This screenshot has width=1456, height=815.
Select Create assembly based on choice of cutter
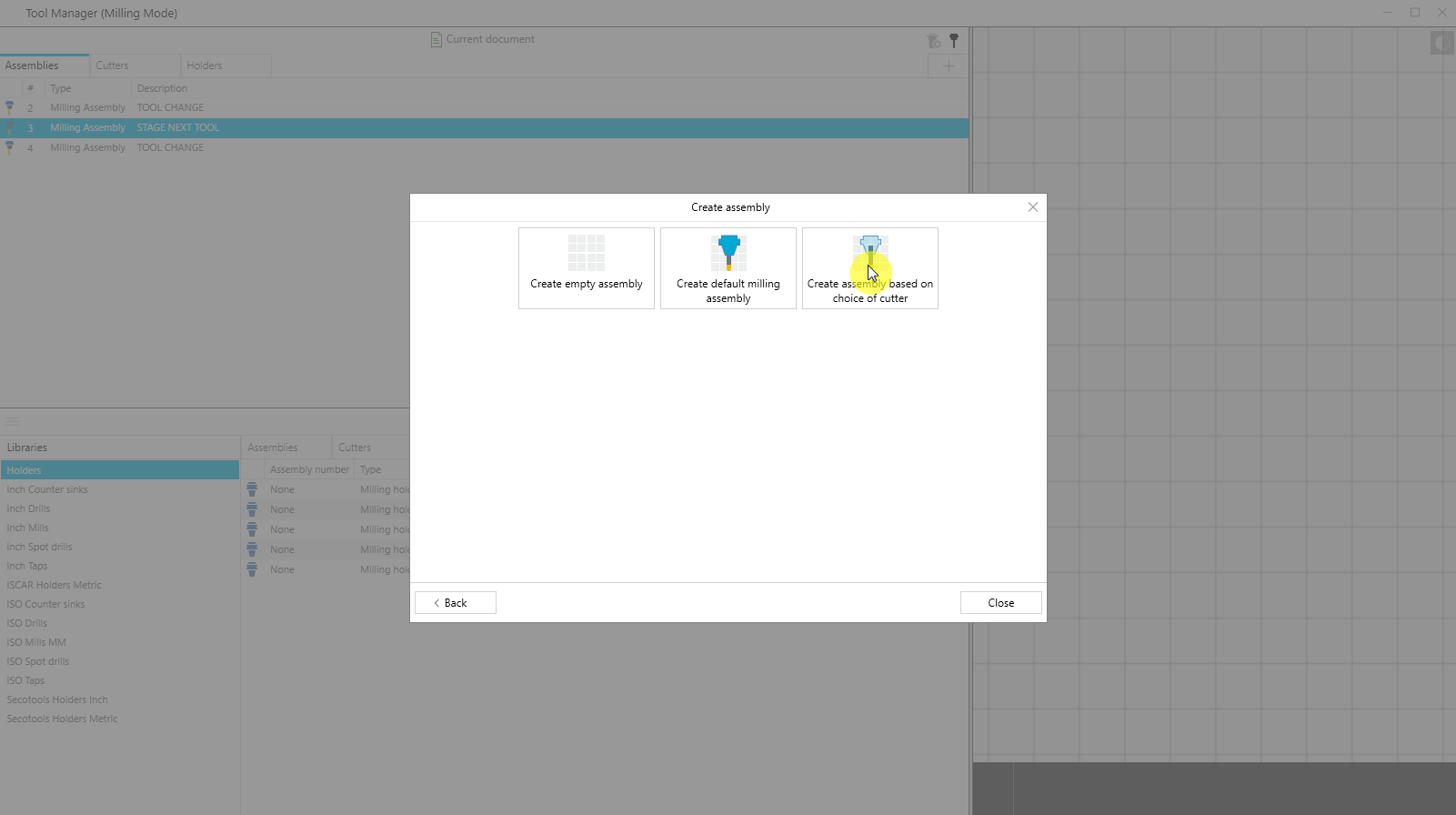click(870, 268)
